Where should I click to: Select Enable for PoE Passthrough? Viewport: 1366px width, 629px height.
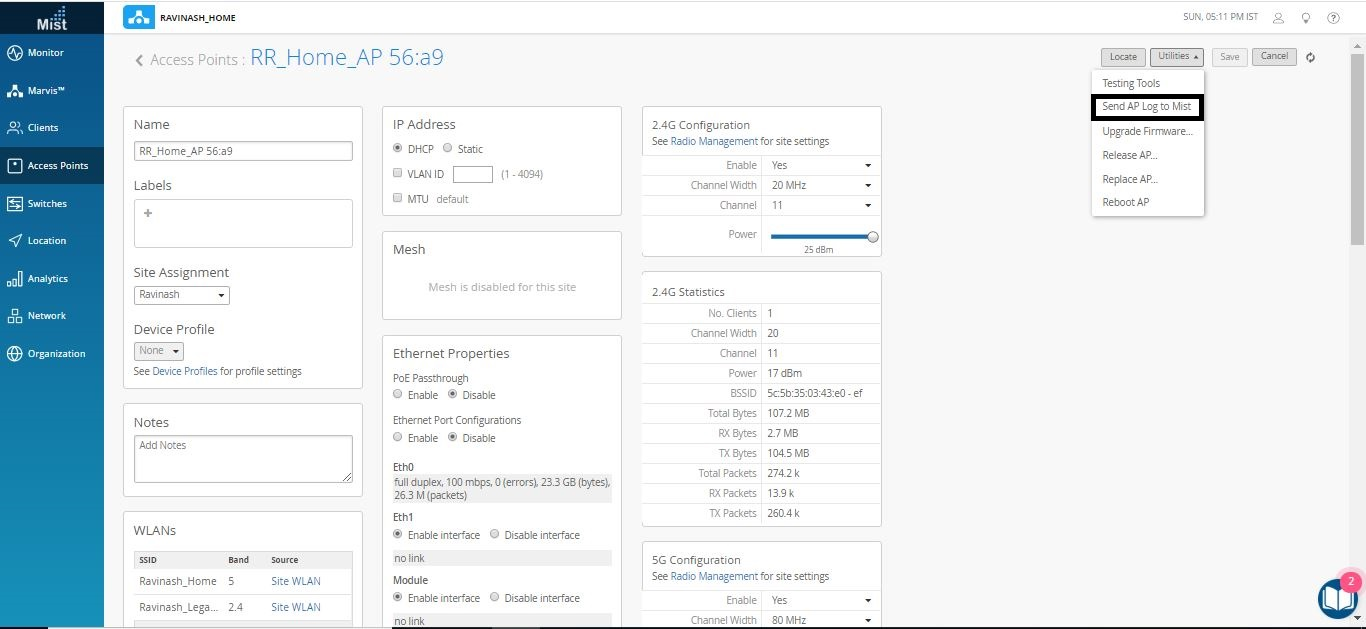[x=398, y=394]
